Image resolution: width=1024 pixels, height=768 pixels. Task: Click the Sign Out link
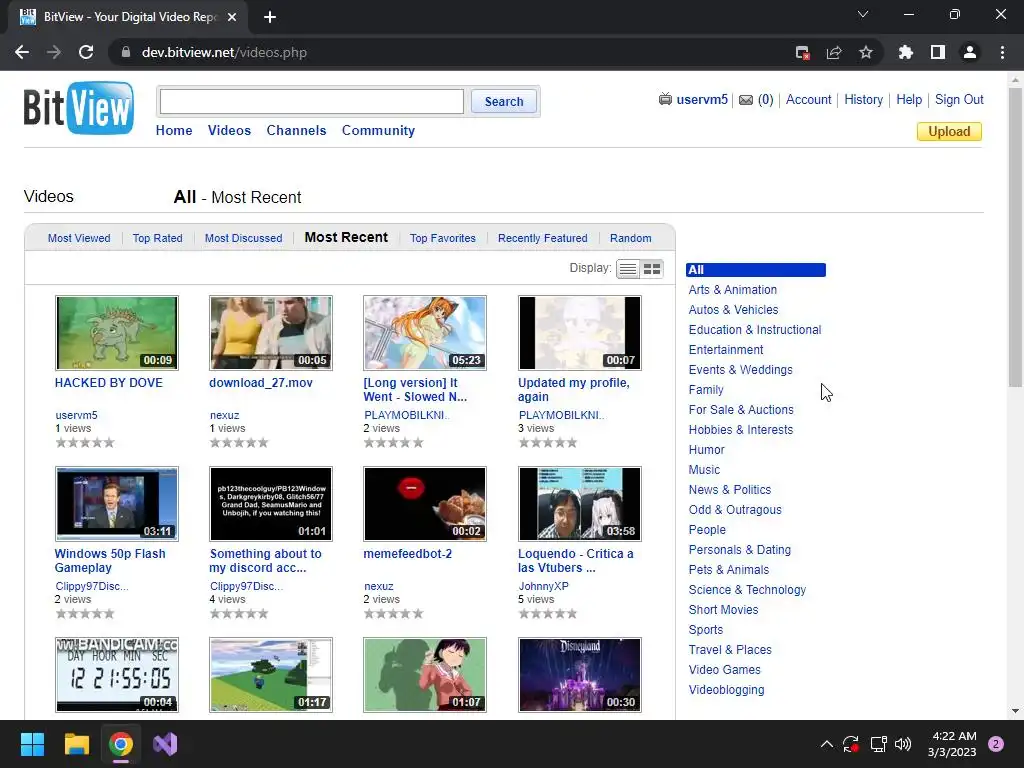coord(959,99)
